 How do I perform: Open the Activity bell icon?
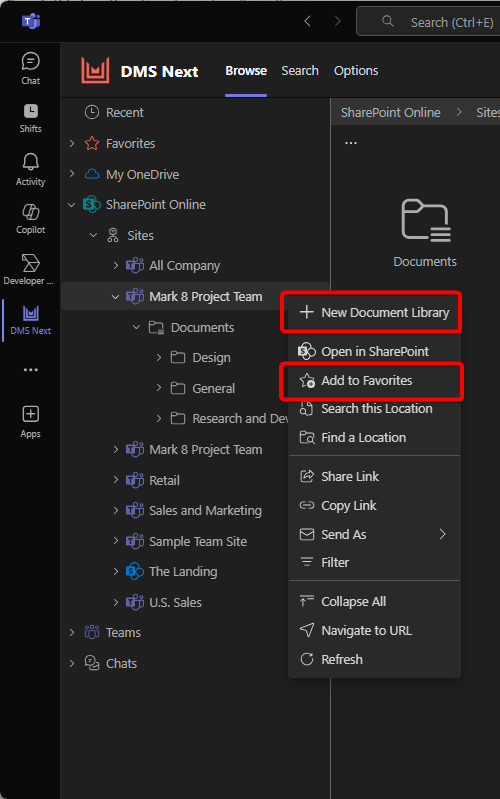(31, 169)
